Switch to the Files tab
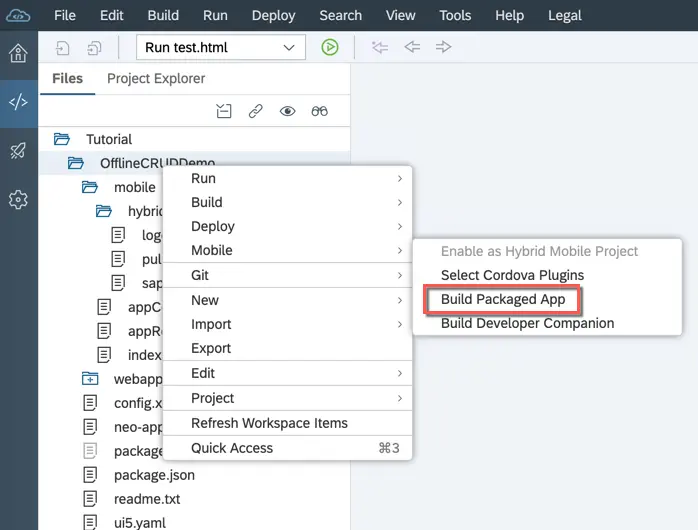698x530 pixels. click(68, 78)
